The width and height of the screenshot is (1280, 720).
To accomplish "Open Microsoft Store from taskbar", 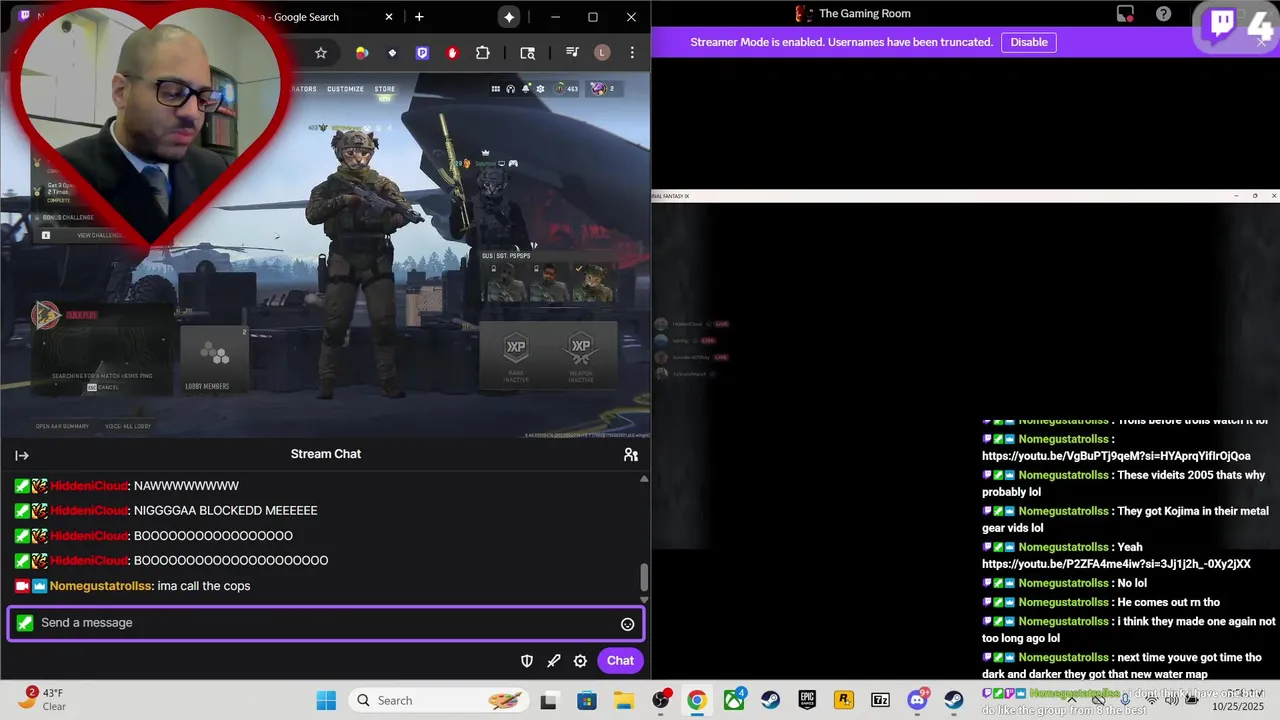I will click(x=586, y=700).
